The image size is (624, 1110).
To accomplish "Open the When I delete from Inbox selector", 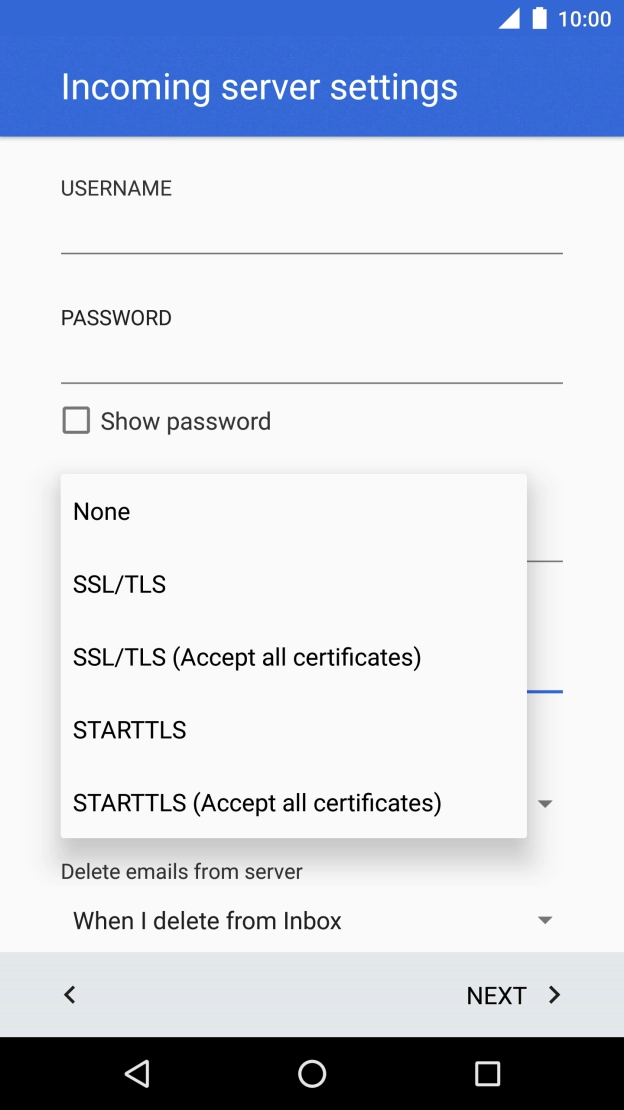I will tap(208, 920).
